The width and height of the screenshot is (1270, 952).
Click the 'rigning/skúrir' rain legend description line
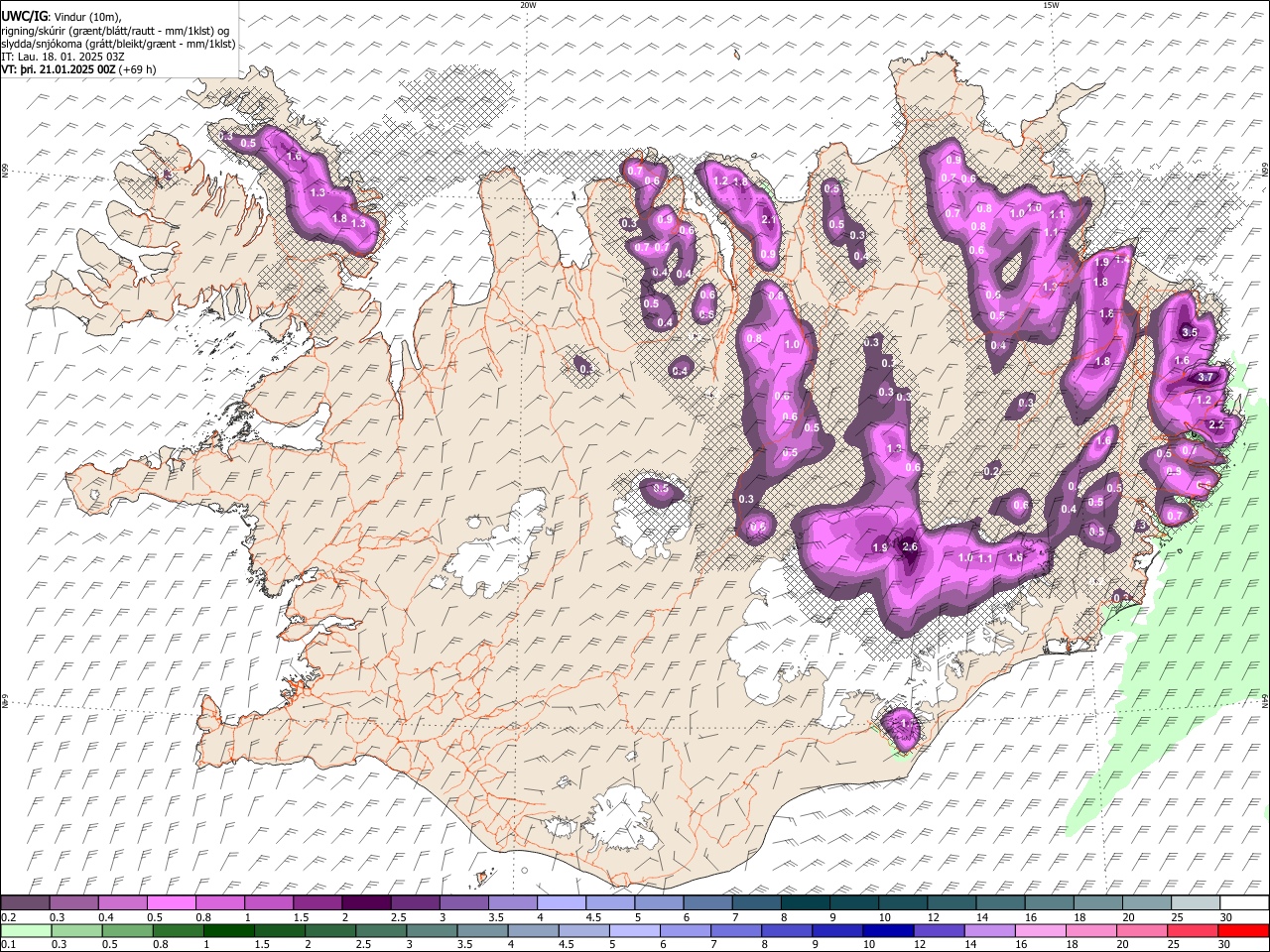(x=115, y=30)
